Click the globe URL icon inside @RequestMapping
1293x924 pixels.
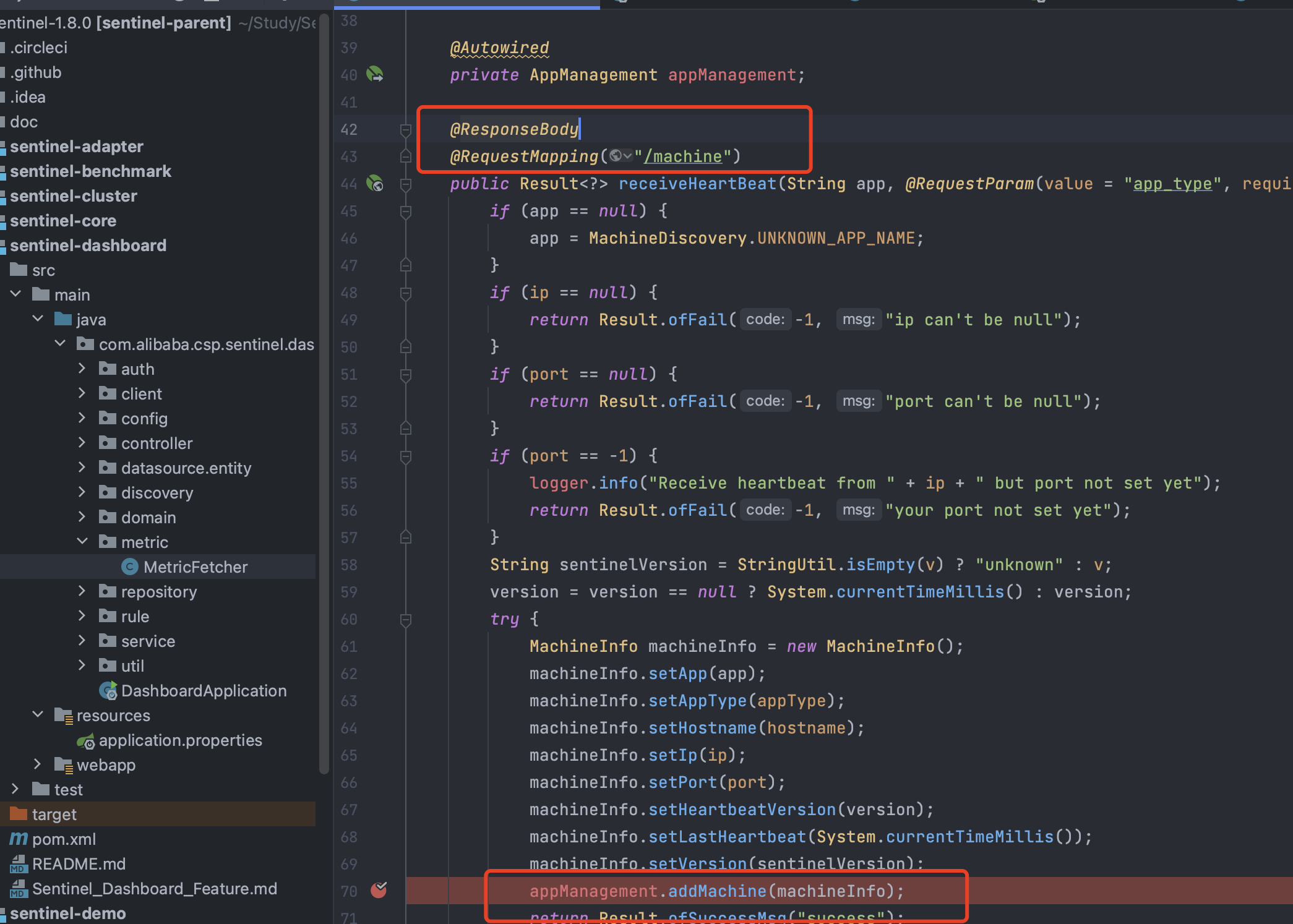616,156
